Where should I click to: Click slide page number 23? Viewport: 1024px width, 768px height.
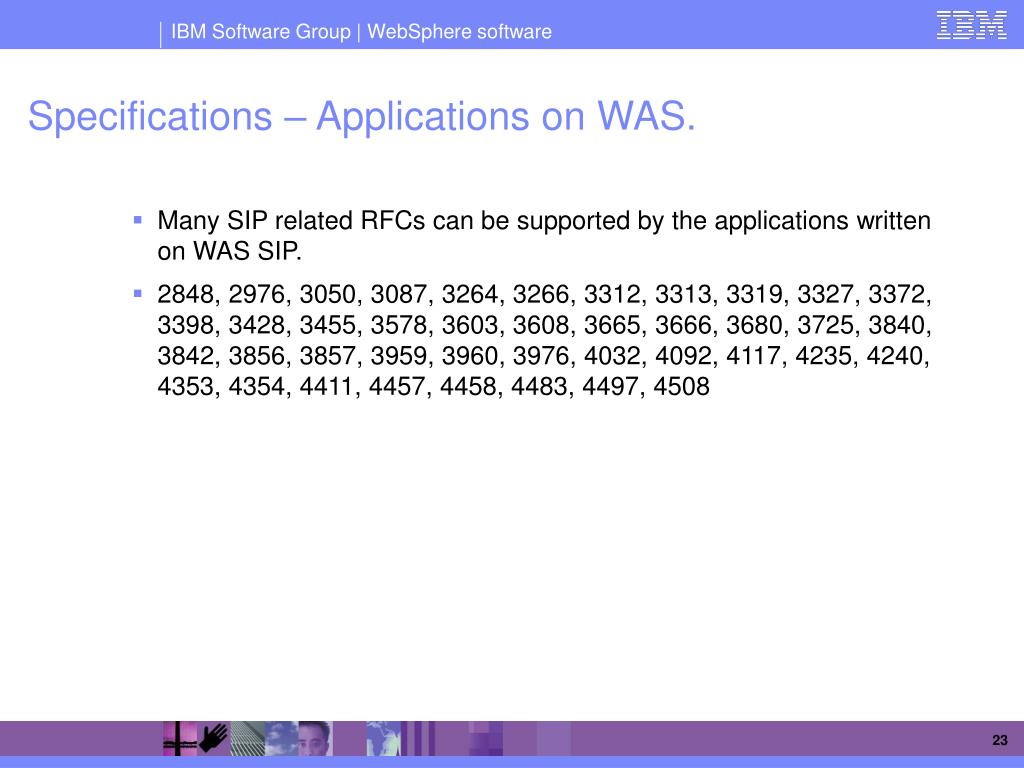(x=1000, y=740)
